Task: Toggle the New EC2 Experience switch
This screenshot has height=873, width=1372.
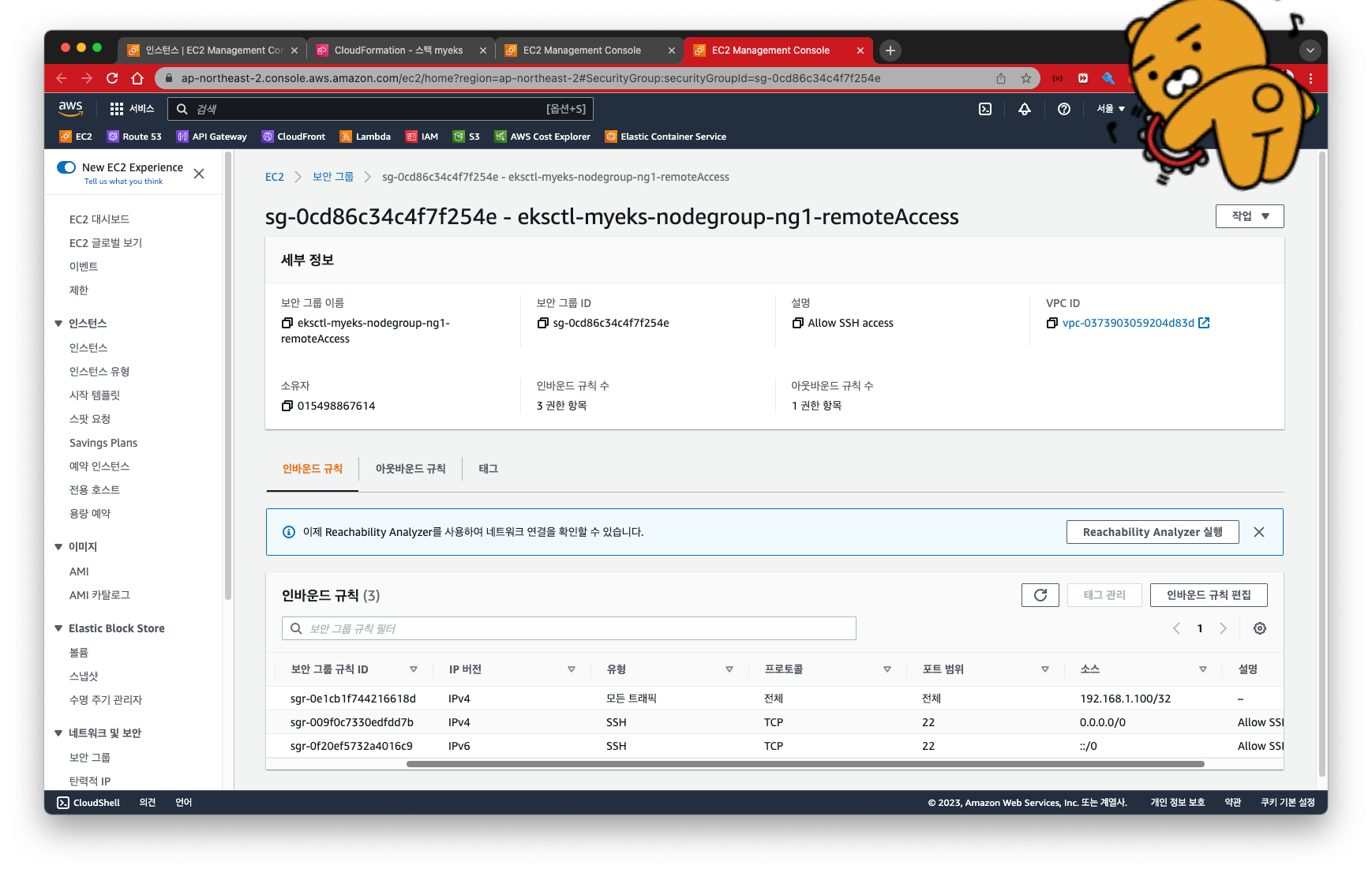Action: coord(66,167)
